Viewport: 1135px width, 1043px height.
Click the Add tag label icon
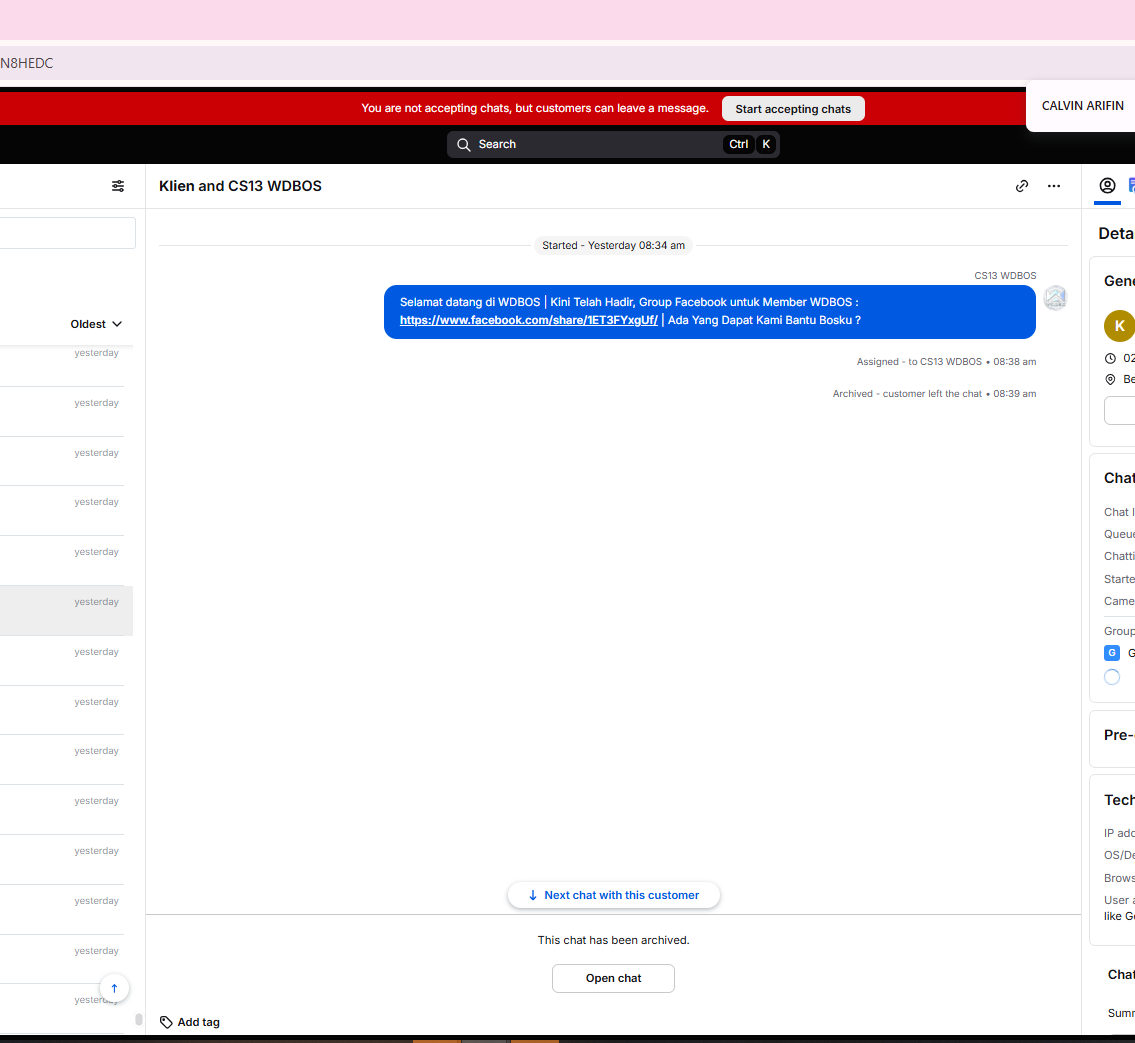pyautogui.click(x=166, y=1022)
